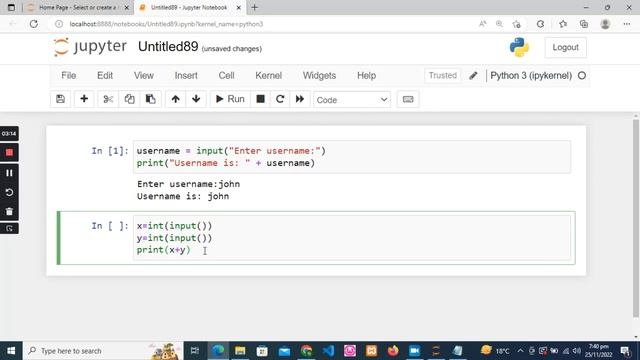Click the Jupyter logo

tap(91, 47)
